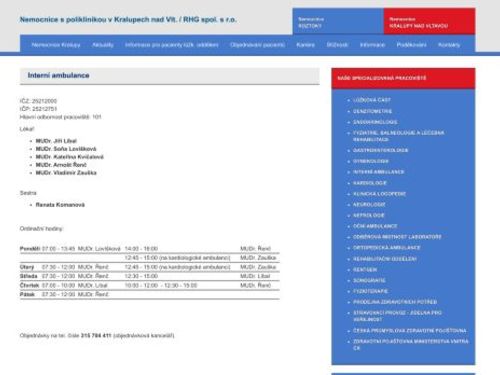500x375 pixels.
Task: Select doctor MUDr. Kateřina Kvíčalová
Action: 70,157
